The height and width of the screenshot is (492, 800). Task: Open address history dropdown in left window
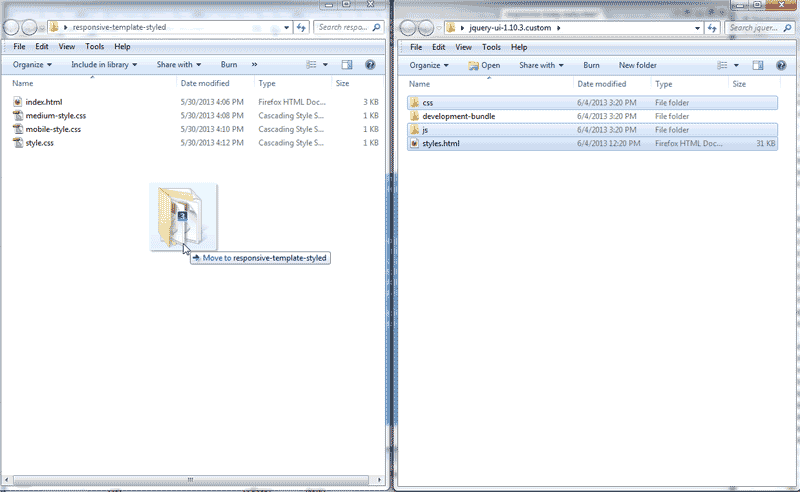(287, 27)
